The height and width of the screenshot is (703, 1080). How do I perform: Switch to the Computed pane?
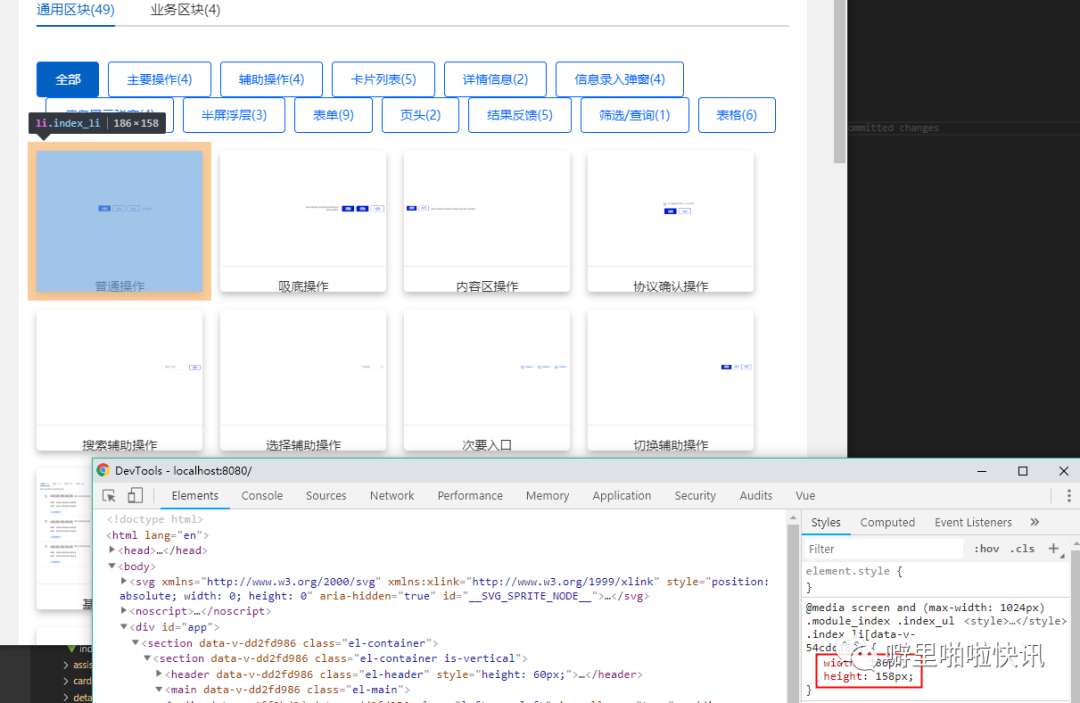[887, 522]
